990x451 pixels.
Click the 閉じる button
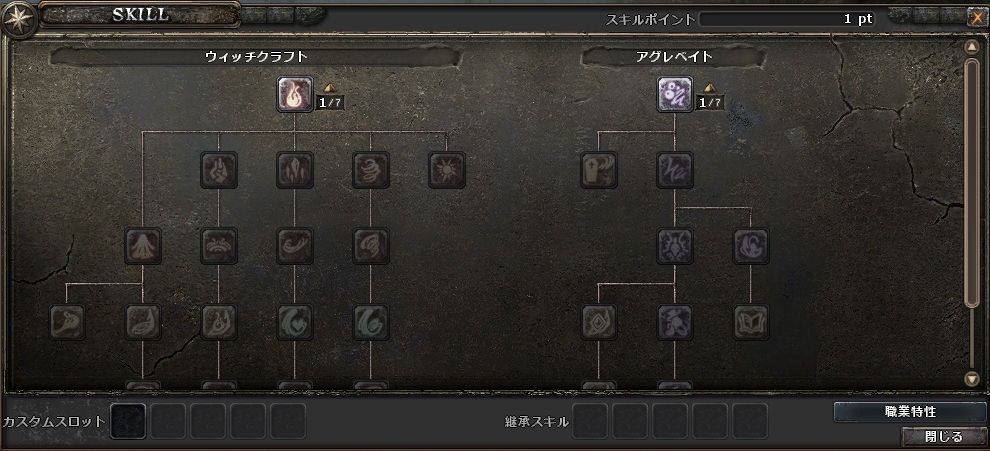tap(944, 436)
